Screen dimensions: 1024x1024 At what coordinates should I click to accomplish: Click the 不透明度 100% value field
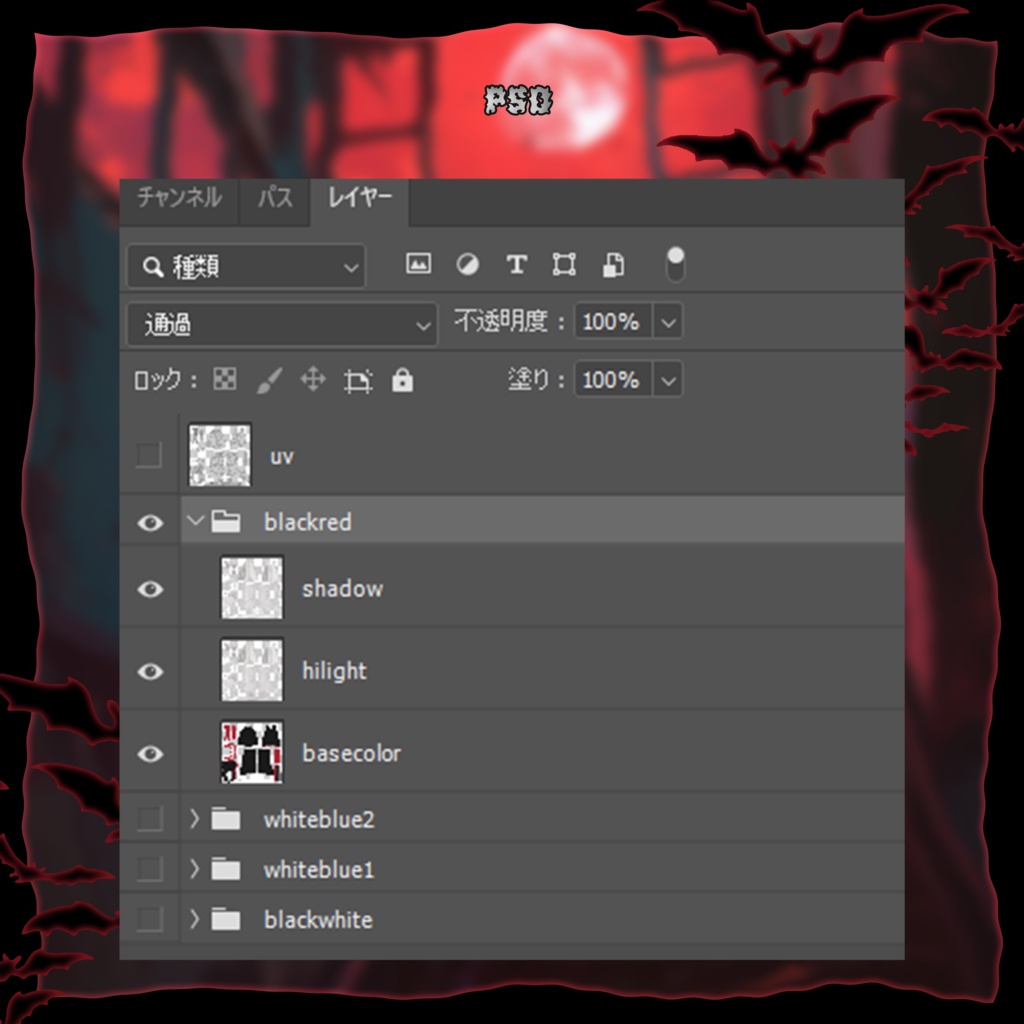point(613,321)
